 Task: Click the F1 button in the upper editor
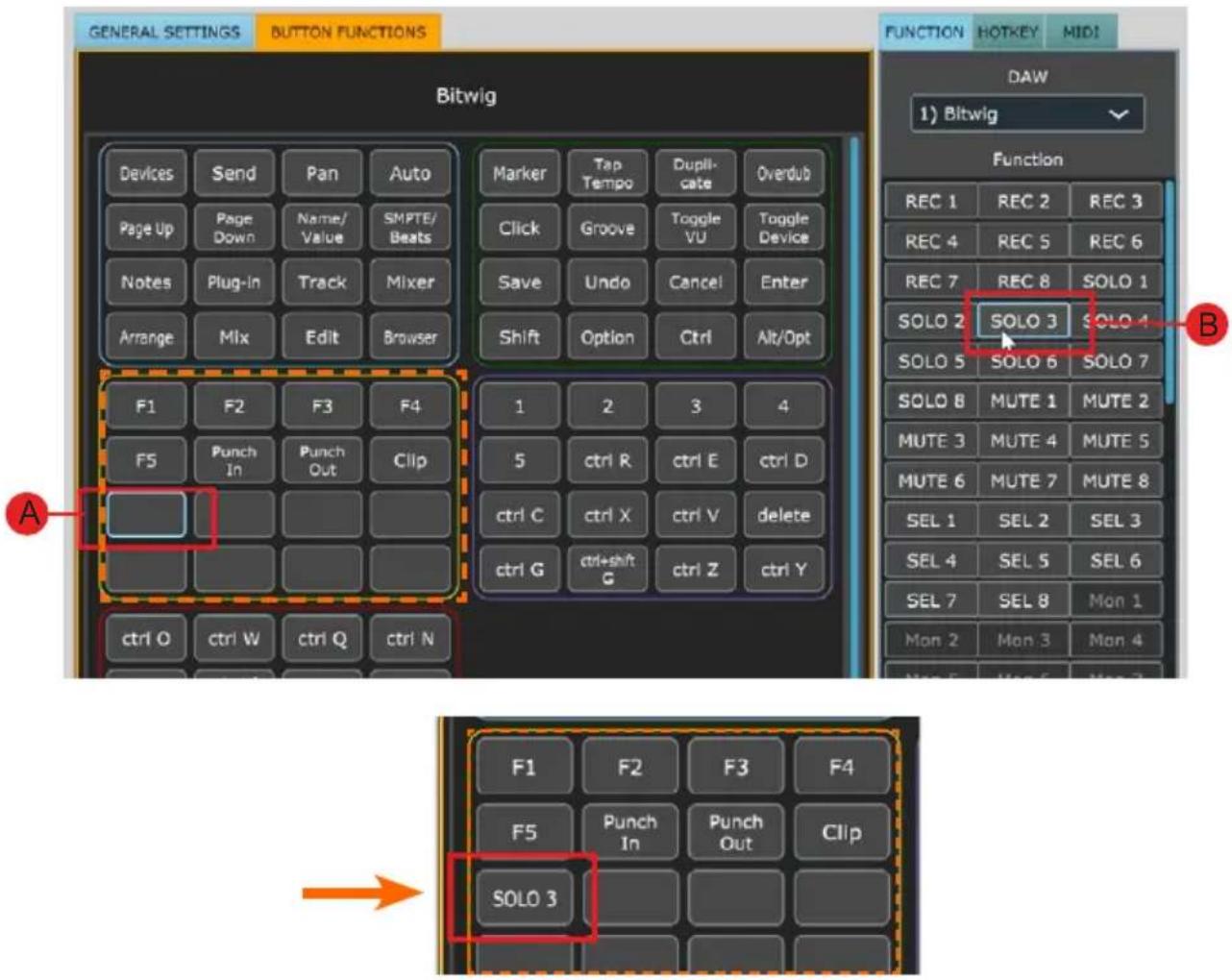click(x=146, y=406)
